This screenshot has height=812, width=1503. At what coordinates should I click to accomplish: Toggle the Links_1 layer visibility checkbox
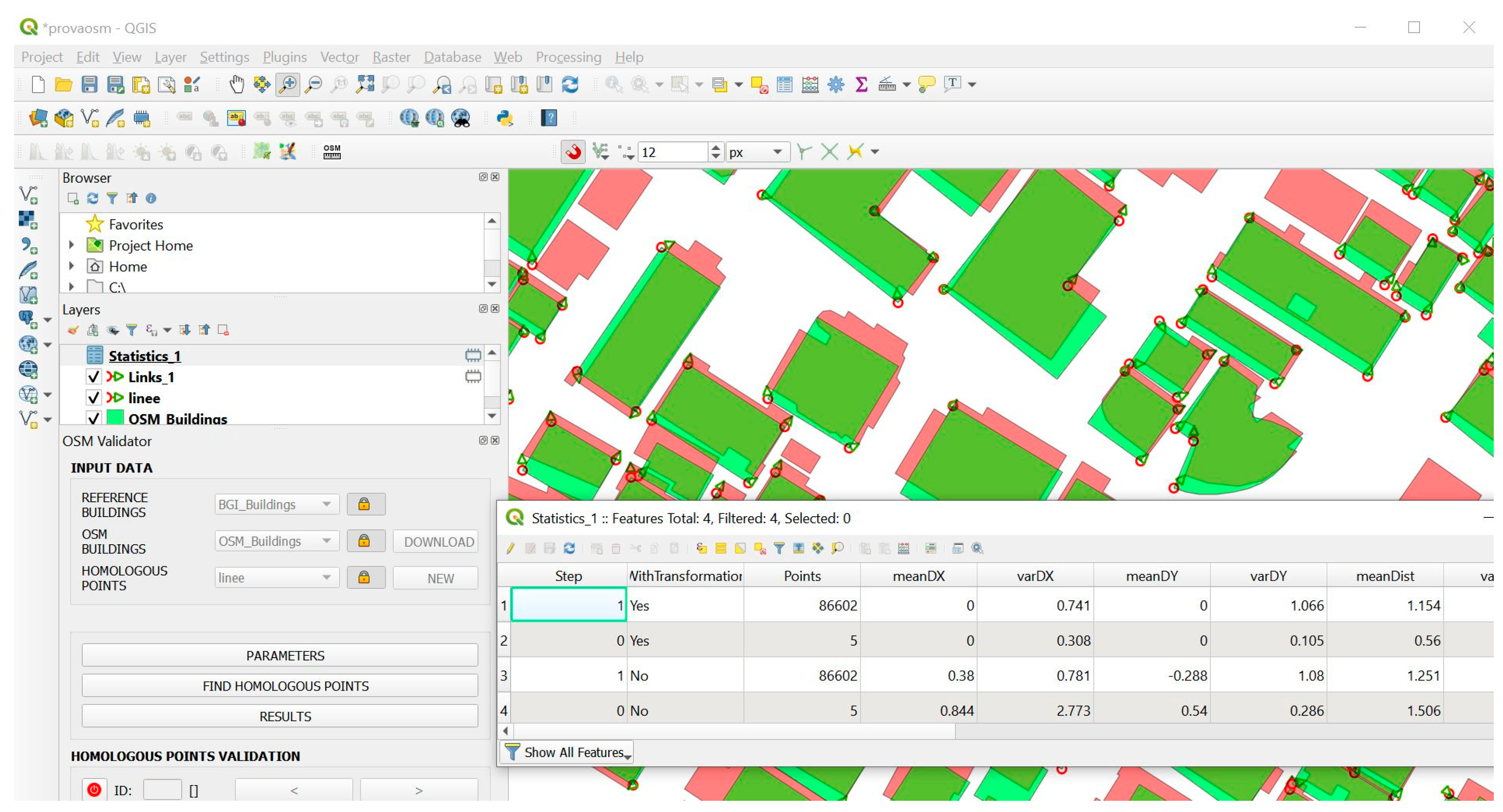[93, 378]
